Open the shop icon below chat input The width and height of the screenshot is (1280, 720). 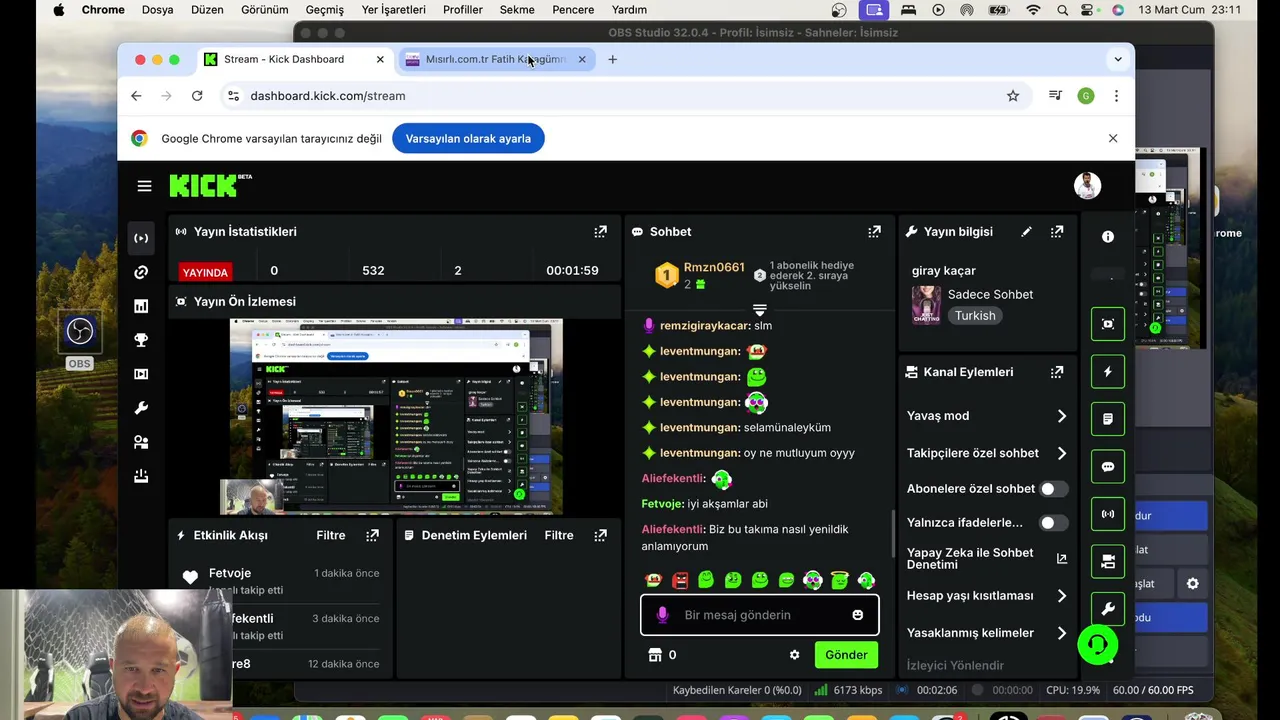(x=655, y=655)
